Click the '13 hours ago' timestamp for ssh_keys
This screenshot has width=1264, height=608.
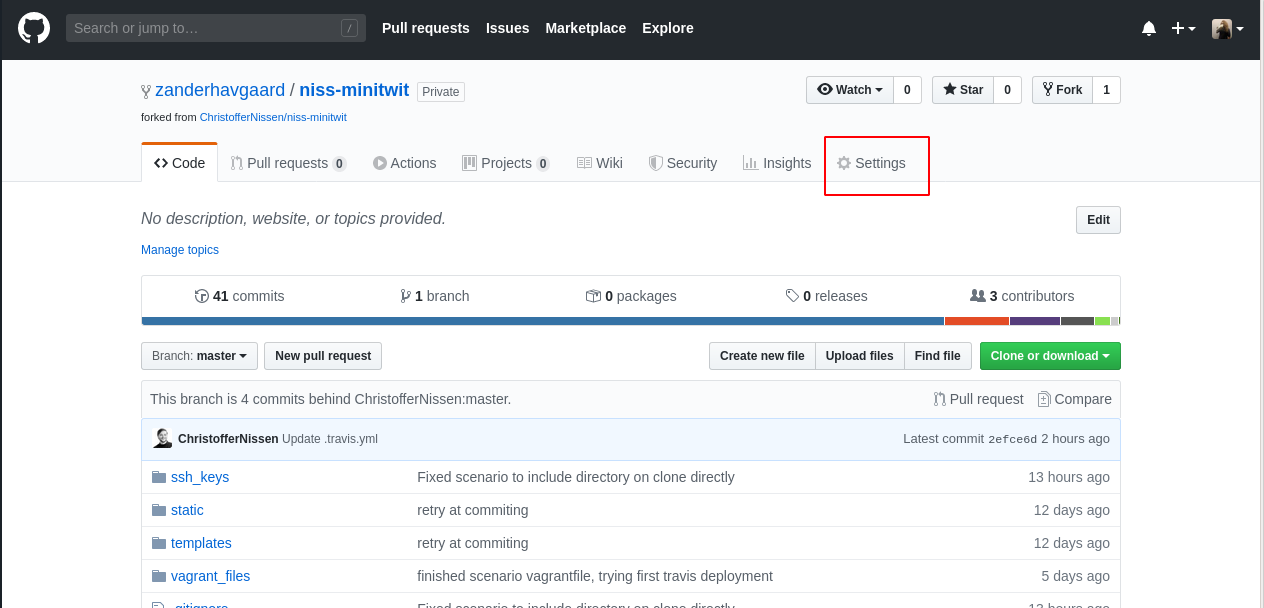coord(1069,477)
